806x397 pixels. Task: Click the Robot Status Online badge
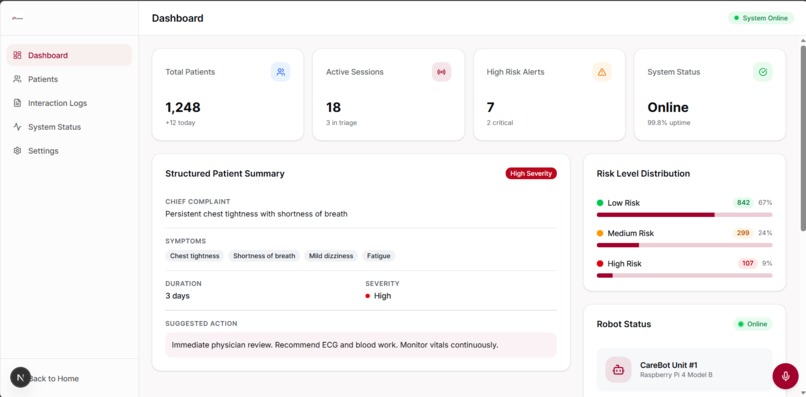753,324
